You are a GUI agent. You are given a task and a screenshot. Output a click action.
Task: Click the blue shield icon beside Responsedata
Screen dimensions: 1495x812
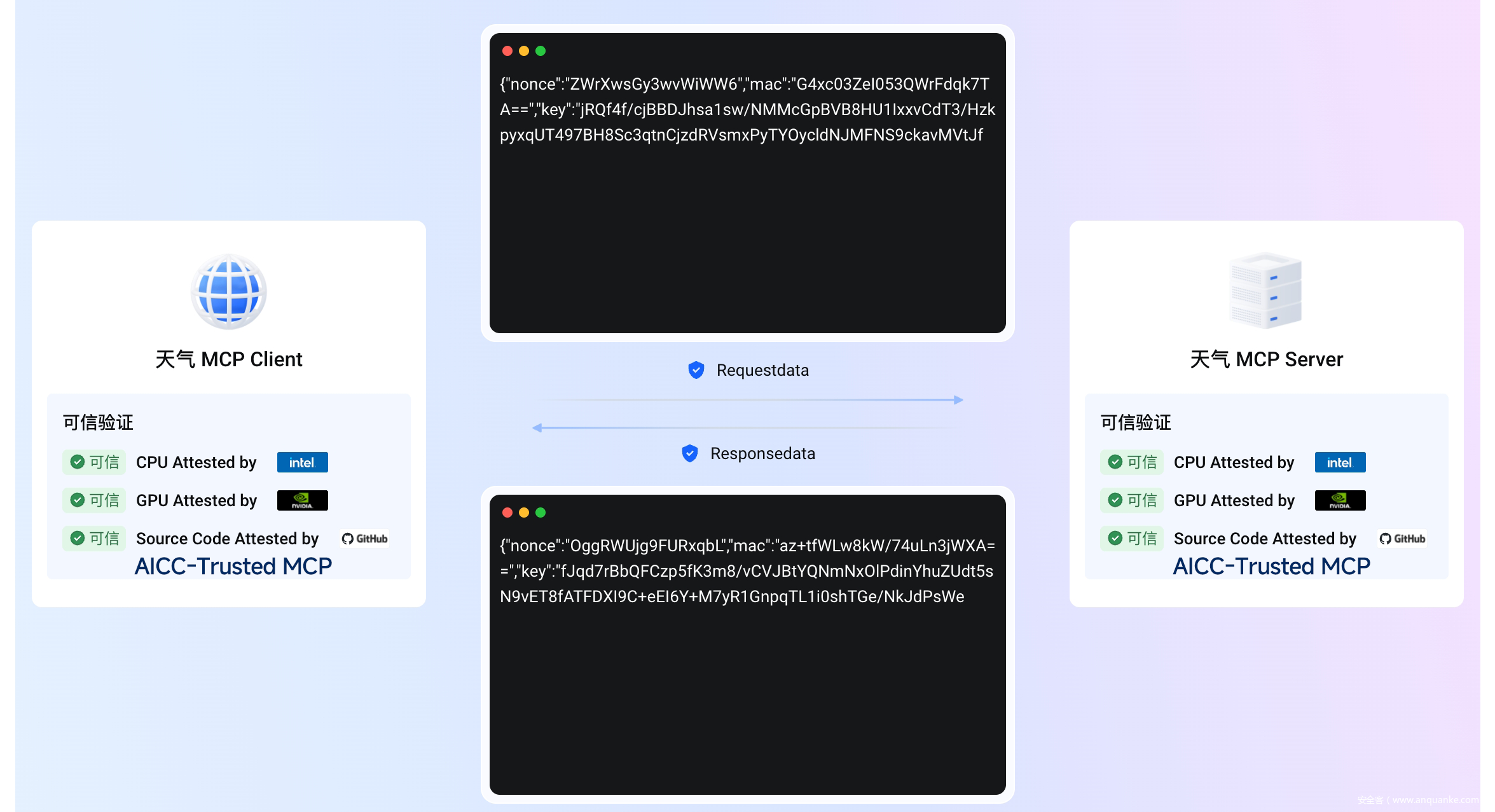coord(690,453)
